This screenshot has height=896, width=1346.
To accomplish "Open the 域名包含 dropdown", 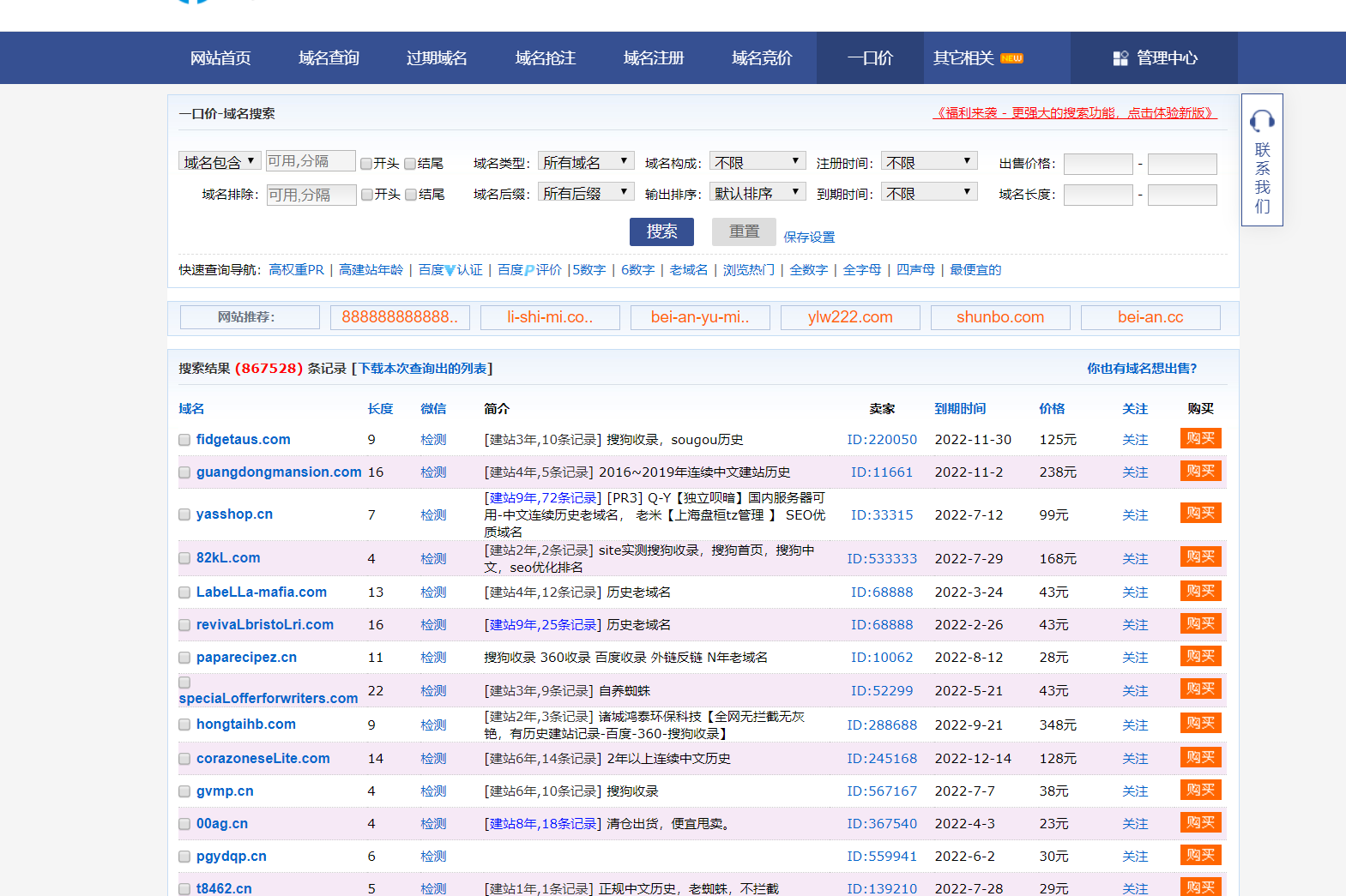I will [220, 161].
